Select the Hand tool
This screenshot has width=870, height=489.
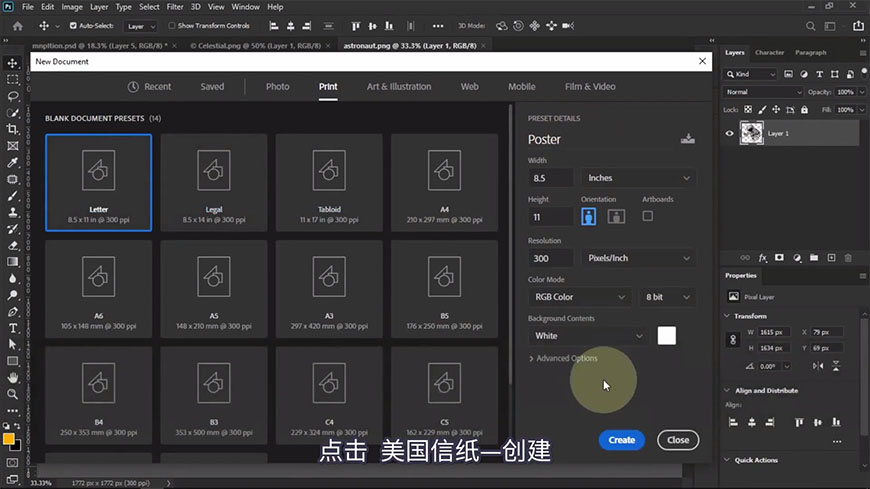(12, 378)
